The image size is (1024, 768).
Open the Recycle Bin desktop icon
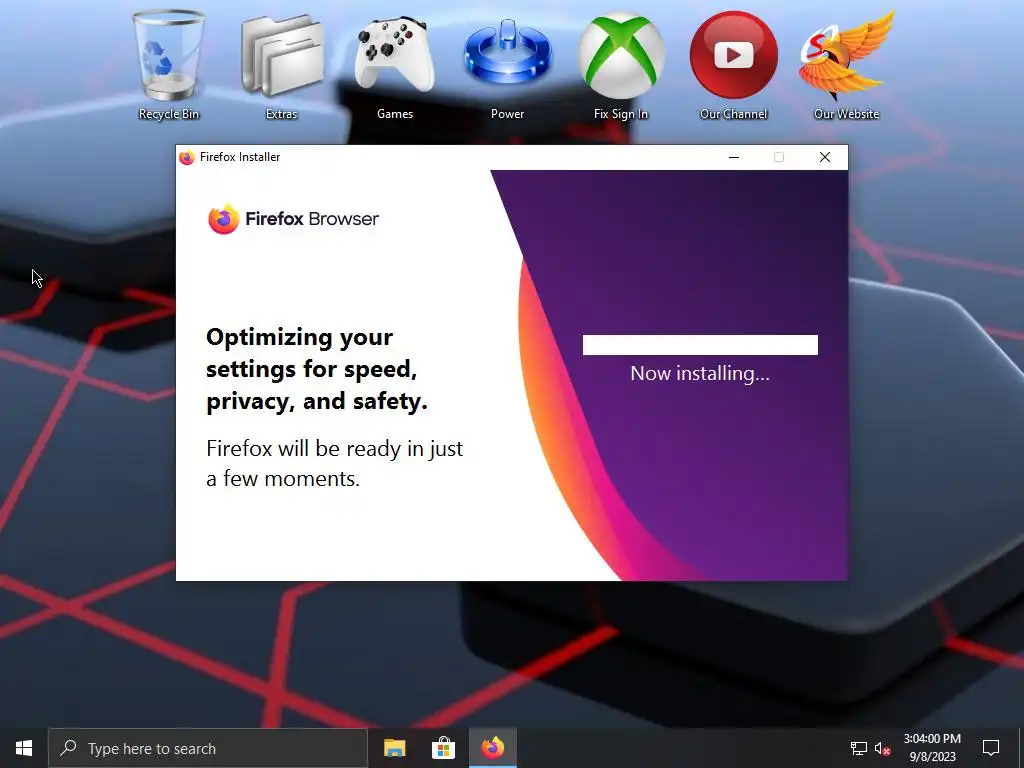click(x=168, y=65)
